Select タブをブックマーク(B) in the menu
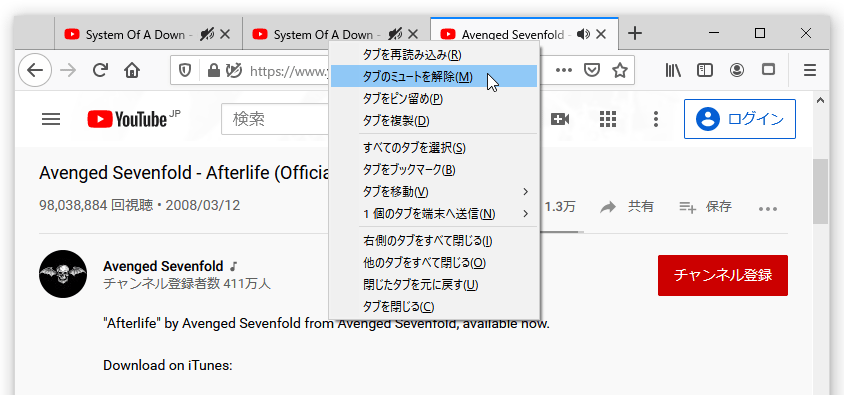 [434, 170]
